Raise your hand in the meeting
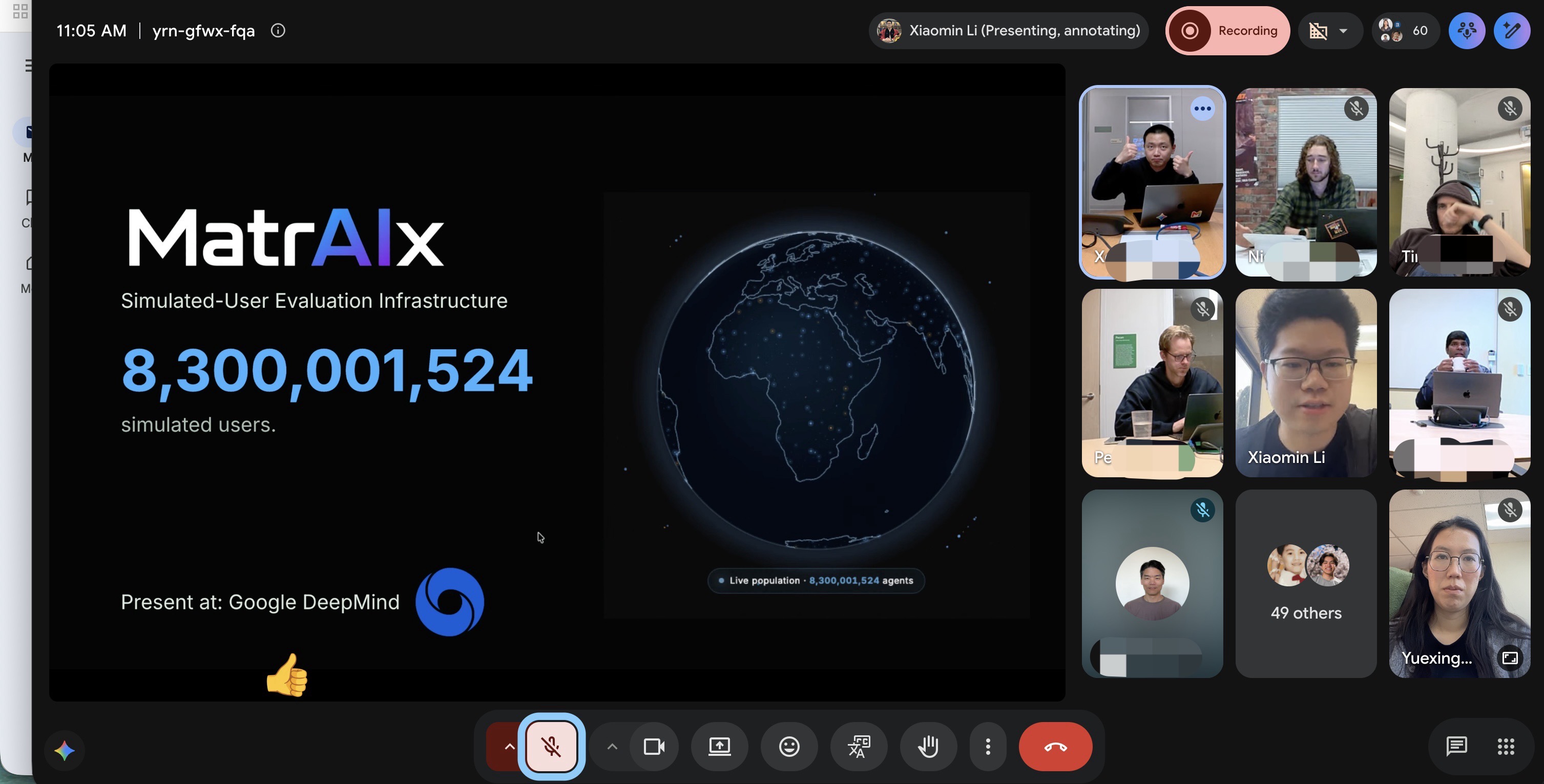Screen dimensions: 1544x784 pos(928,746)
